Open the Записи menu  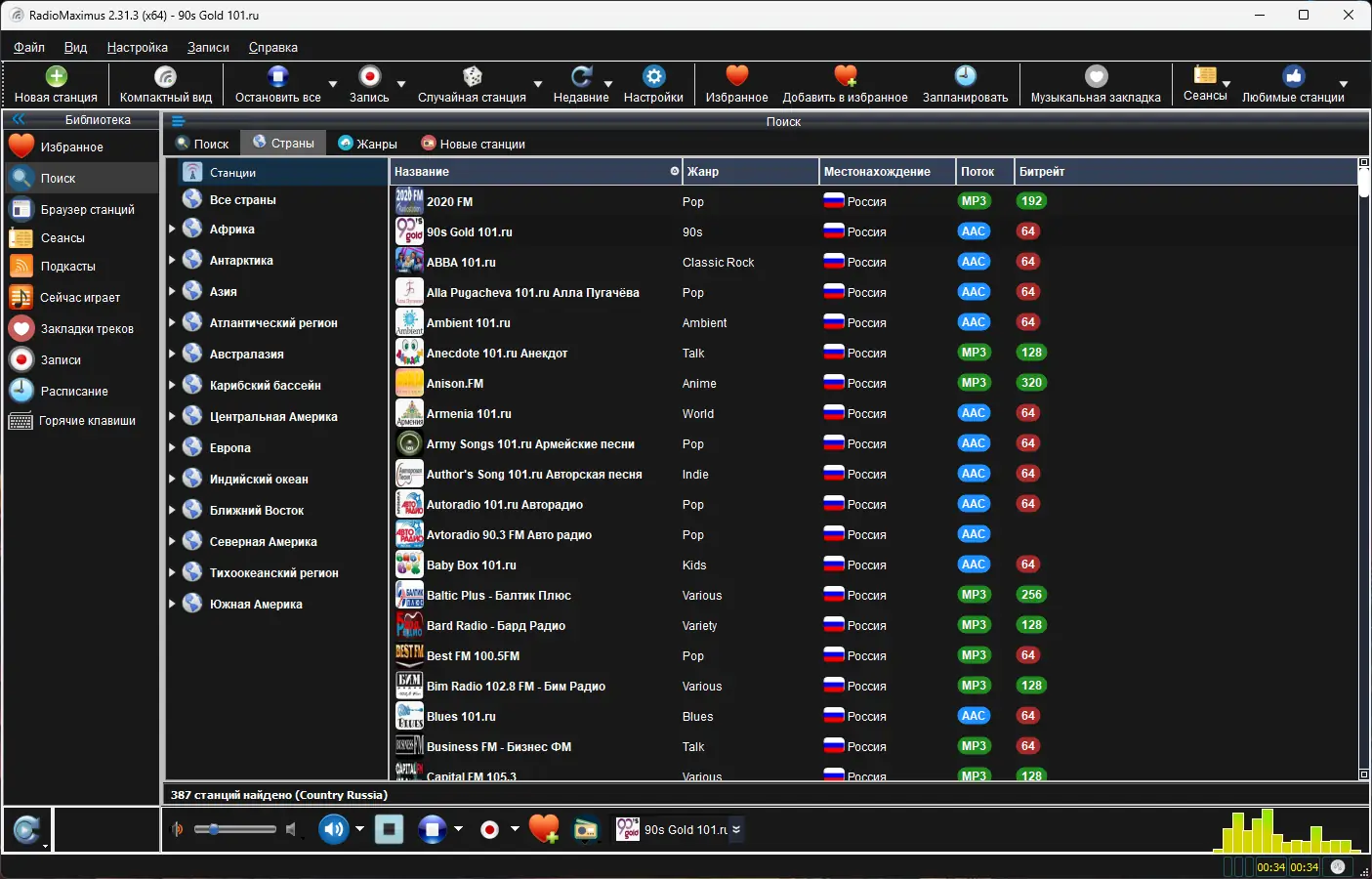point(208,47)
